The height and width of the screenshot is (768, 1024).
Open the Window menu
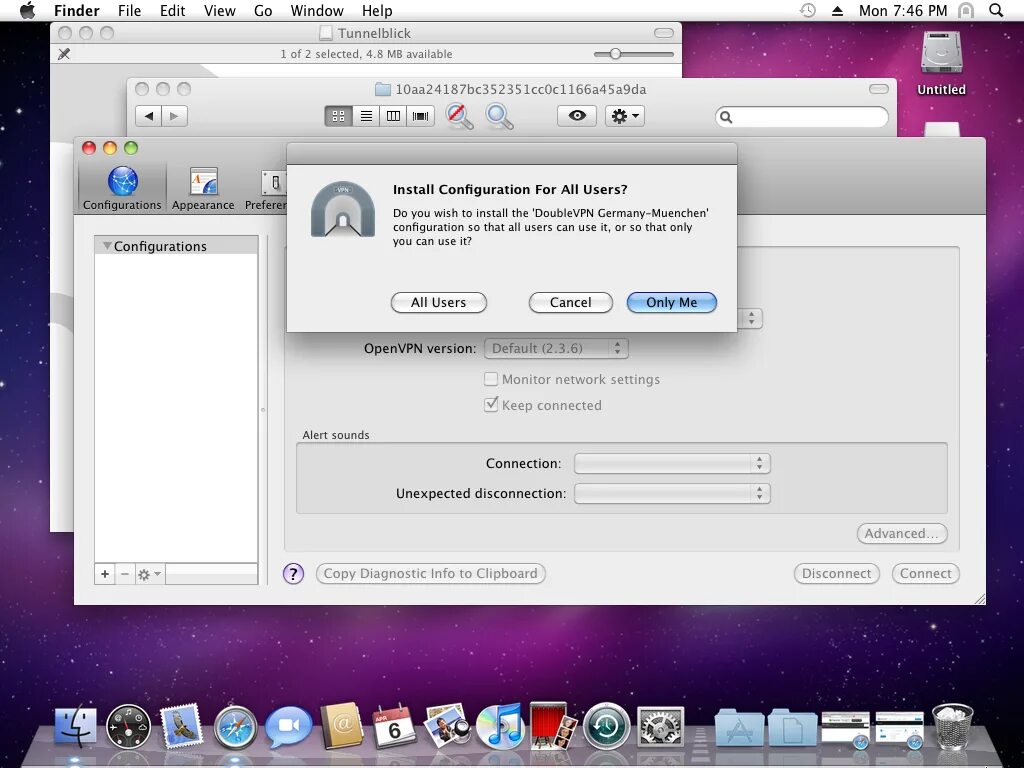tap(317, 10)
